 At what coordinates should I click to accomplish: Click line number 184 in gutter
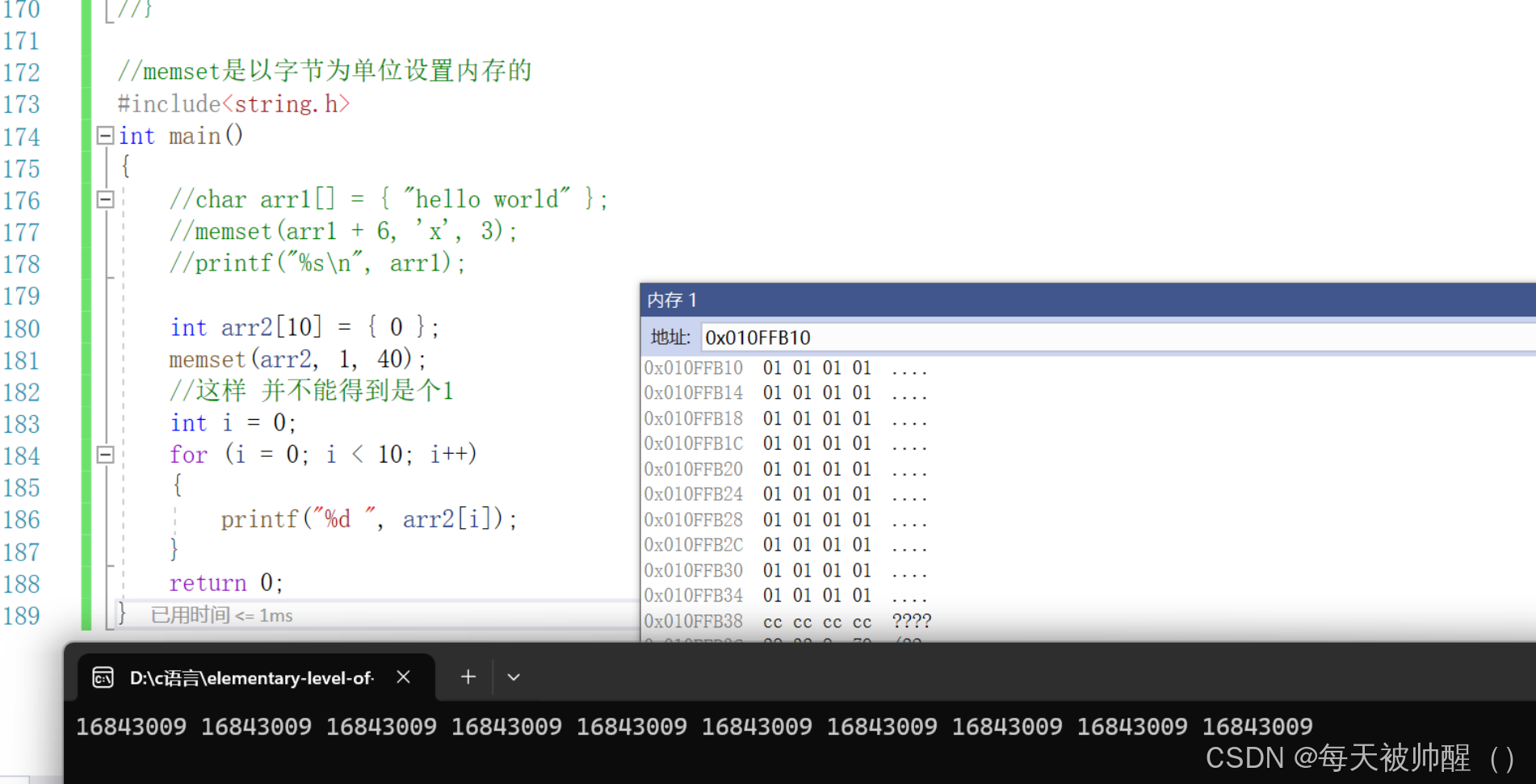(x=21, y=456)
